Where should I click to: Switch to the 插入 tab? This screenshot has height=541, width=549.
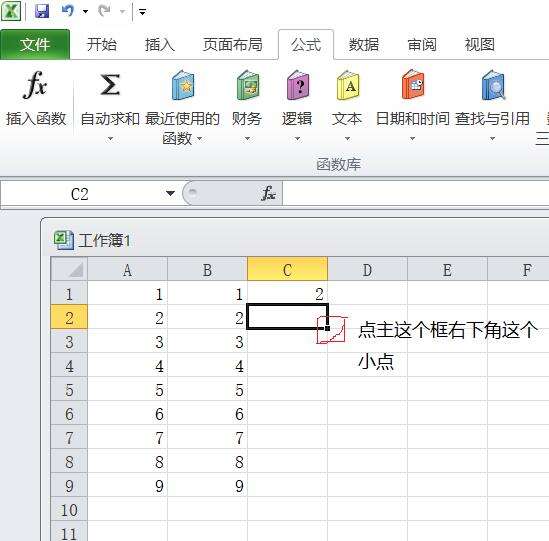pos(160,44)
